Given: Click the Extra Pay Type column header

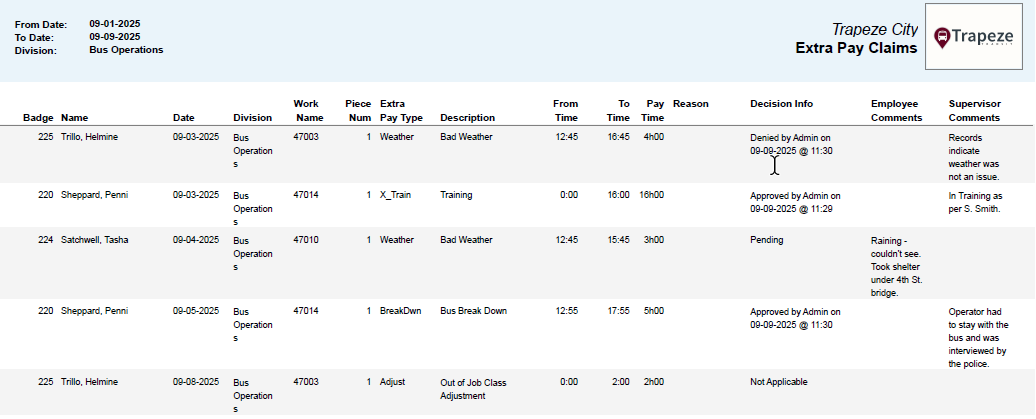Looking at the screenshot, I should (x=401, y=110).
